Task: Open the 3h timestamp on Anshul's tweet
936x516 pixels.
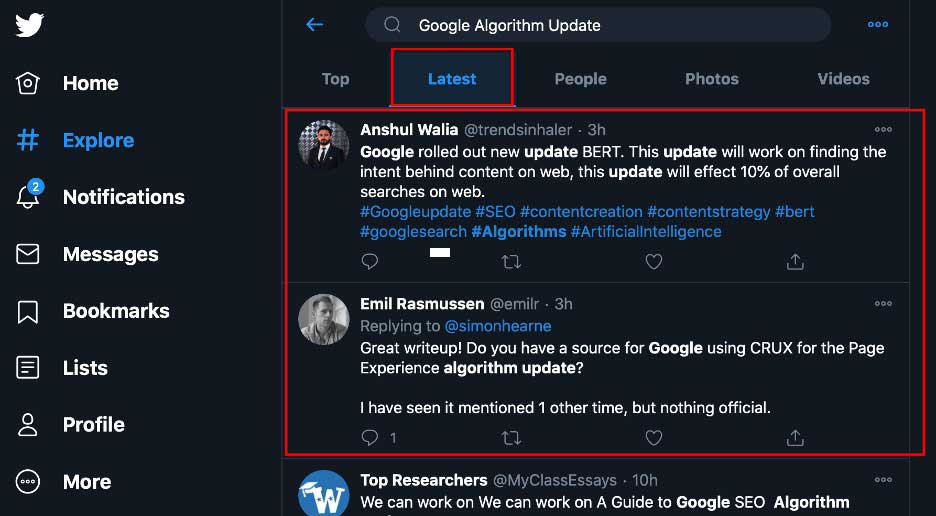Action: [596, 130]
